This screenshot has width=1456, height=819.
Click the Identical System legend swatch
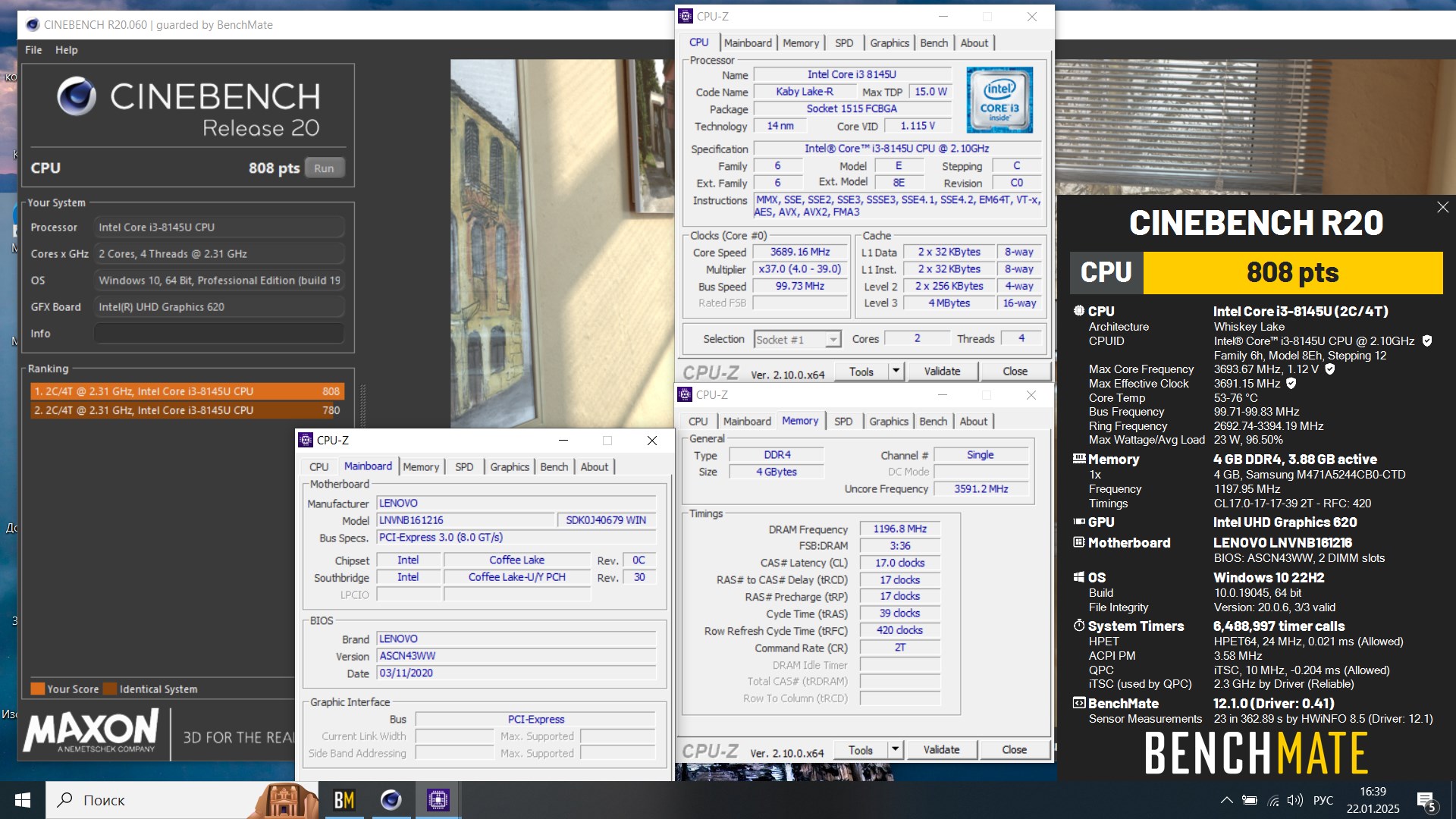(x=110, y=689)
